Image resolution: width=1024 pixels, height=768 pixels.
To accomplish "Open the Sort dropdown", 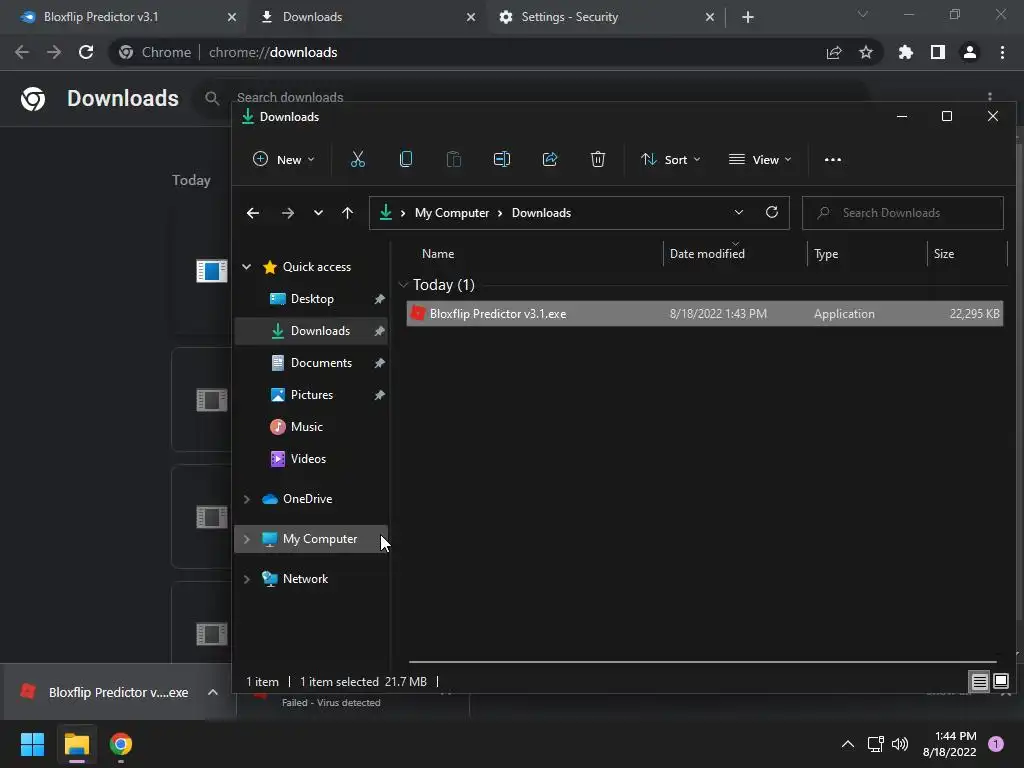I will (671, 159).
